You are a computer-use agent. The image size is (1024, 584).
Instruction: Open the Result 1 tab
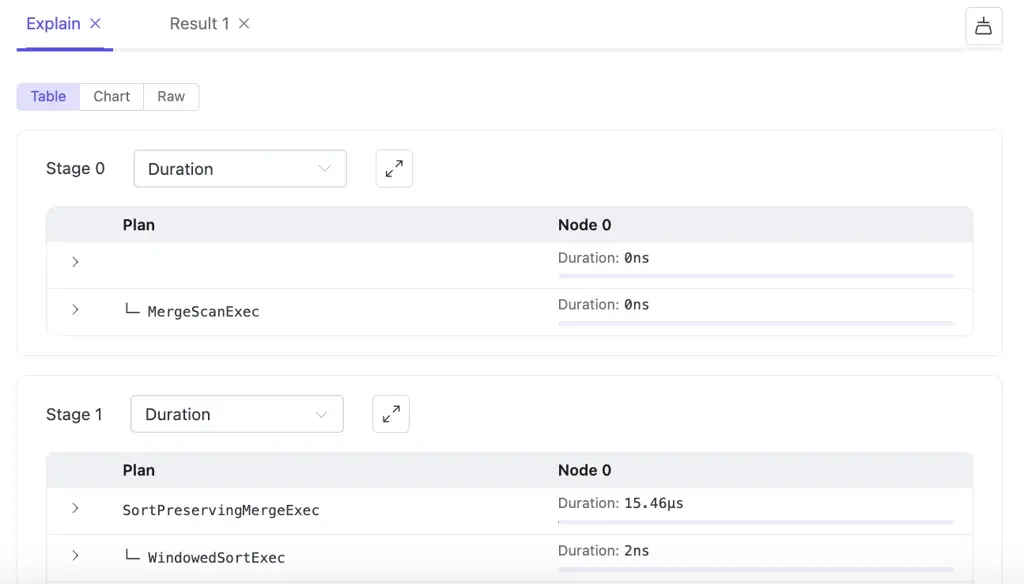pos(199,23)
